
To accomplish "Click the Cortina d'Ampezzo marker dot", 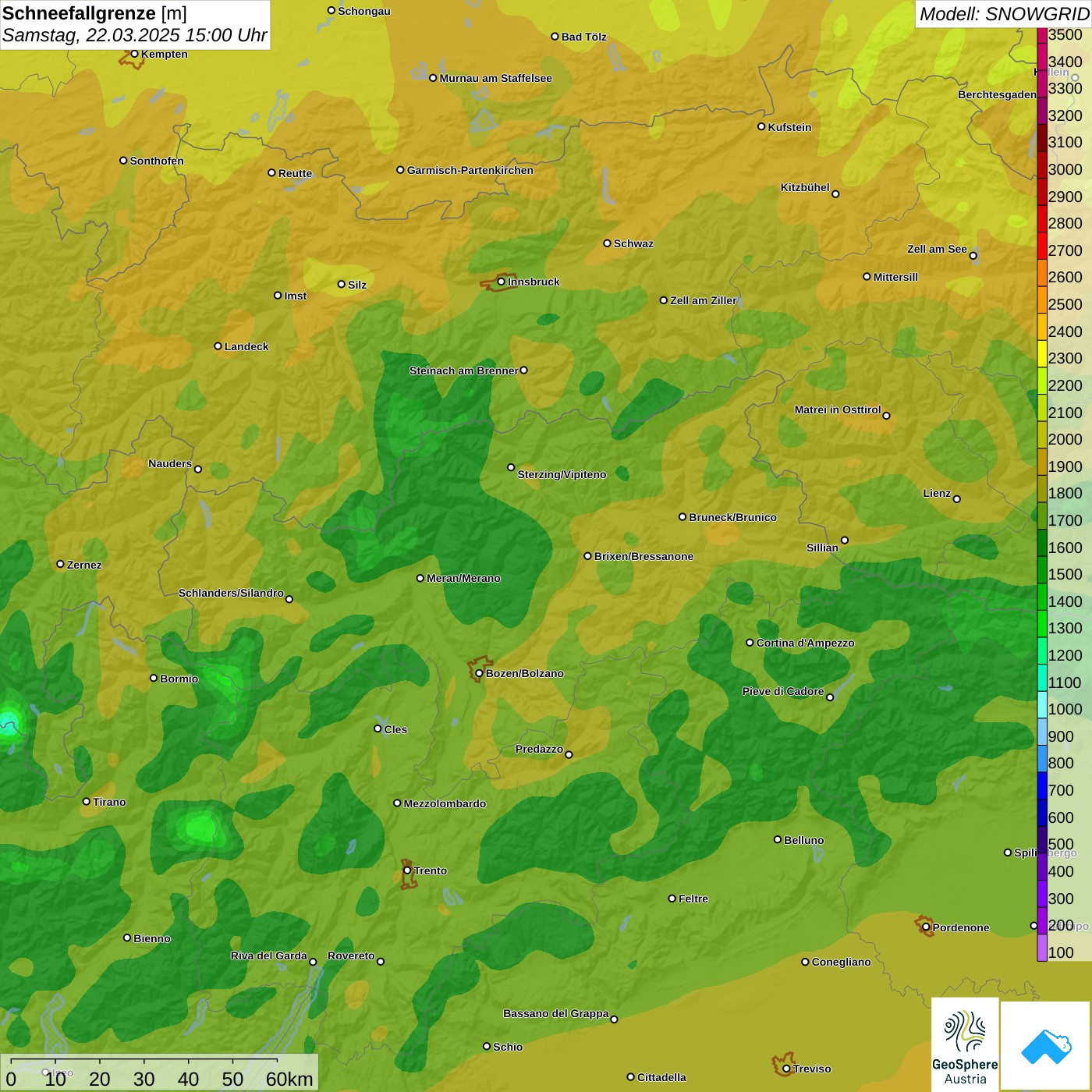I will pyautogui.click(x=750, y=643).
